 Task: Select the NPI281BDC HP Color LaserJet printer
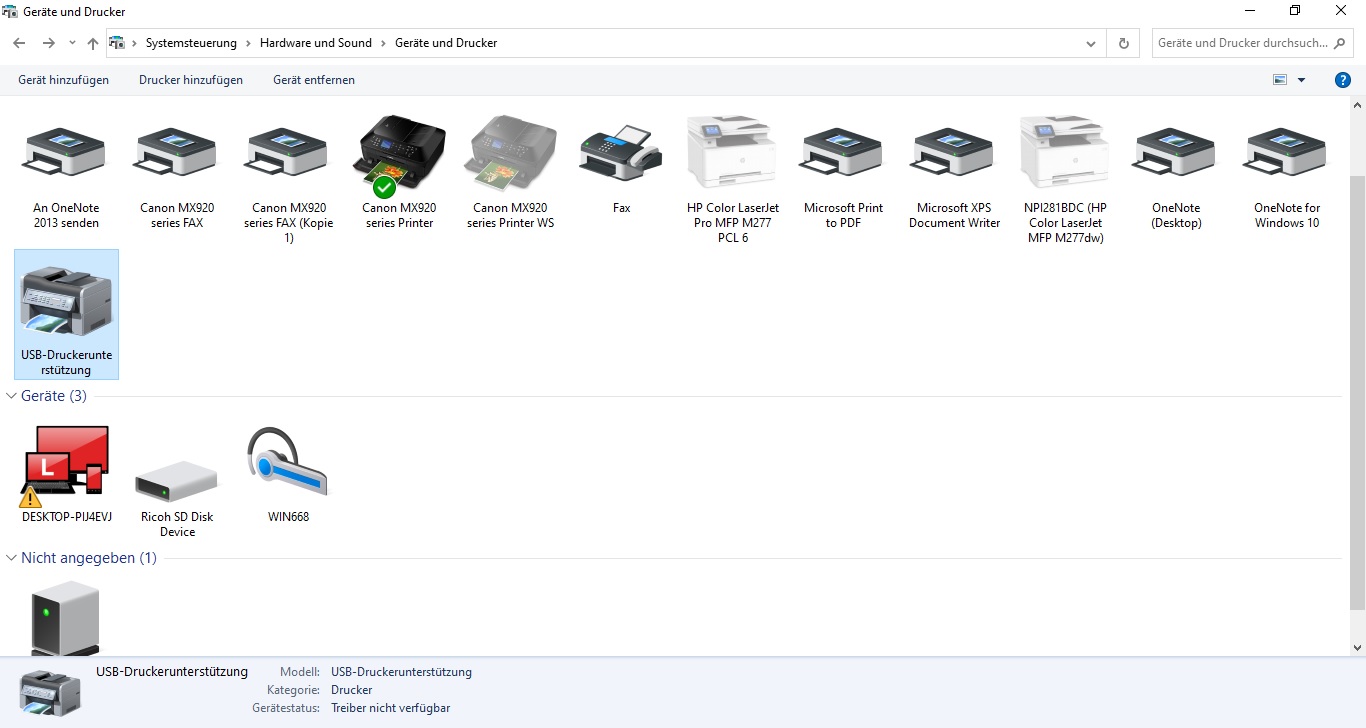[1065, 180]
